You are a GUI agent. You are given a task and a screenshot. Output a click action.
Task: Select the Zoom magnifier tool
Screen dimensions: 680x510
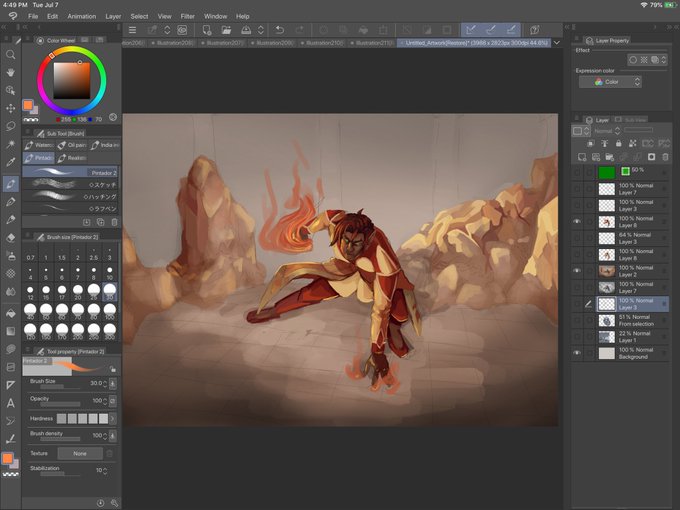[10, 54]
